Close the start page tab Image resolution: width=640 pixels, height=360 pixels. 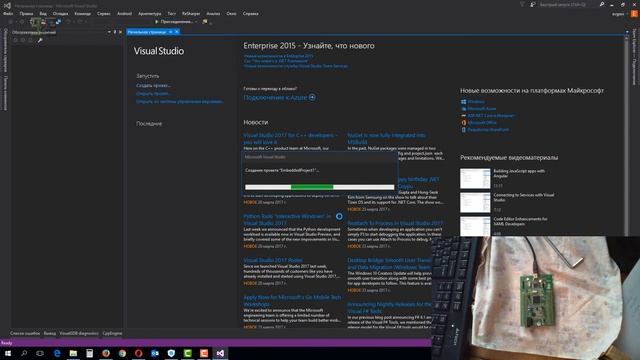tap(177, 32)
